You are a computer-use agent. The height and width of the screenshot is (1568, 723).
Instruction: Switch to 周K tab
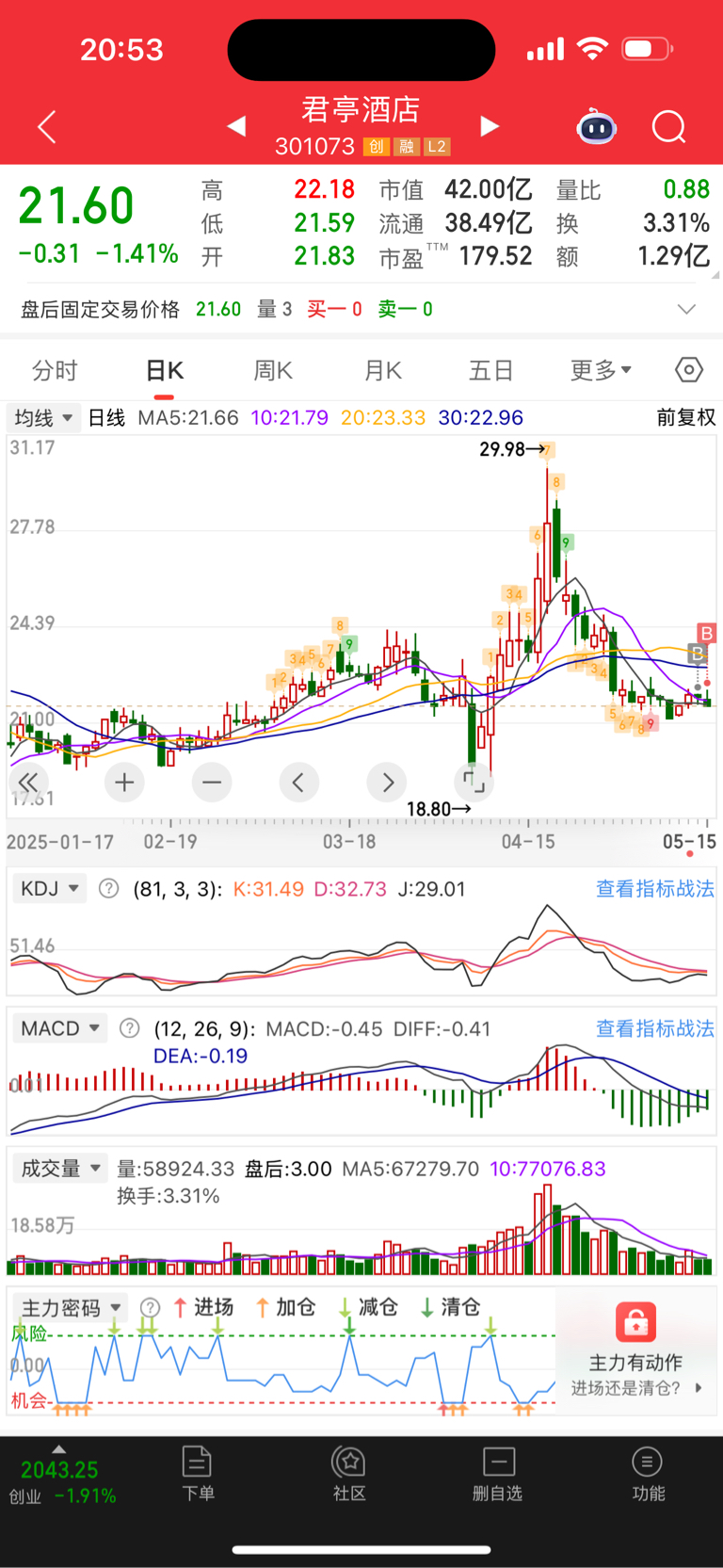[273, 370]
